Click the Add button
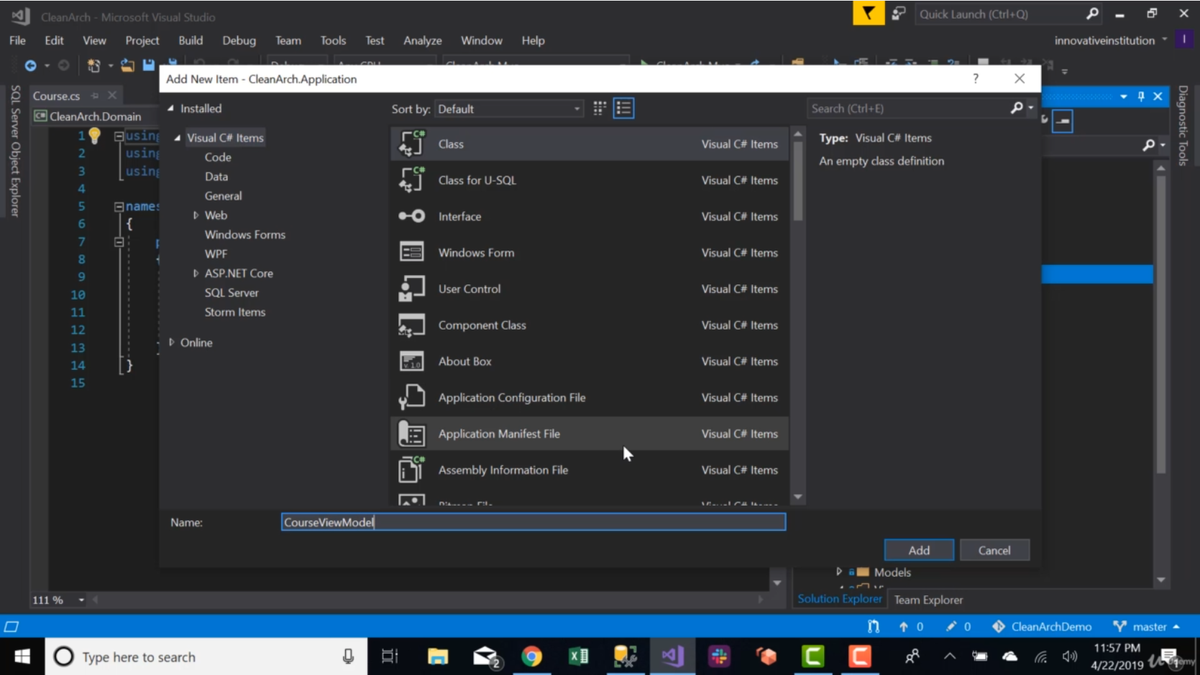Viewport: 1200px width, 675px height. [x=919, y=550]
